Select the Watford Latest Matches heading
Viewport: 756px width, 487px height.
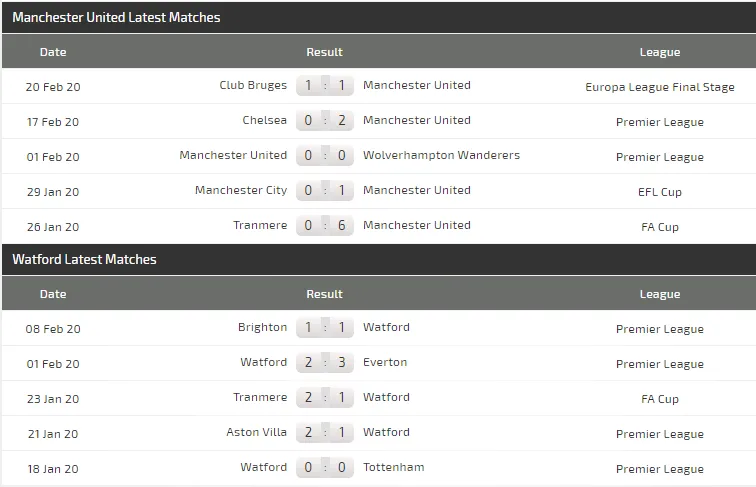click(84, 260)
